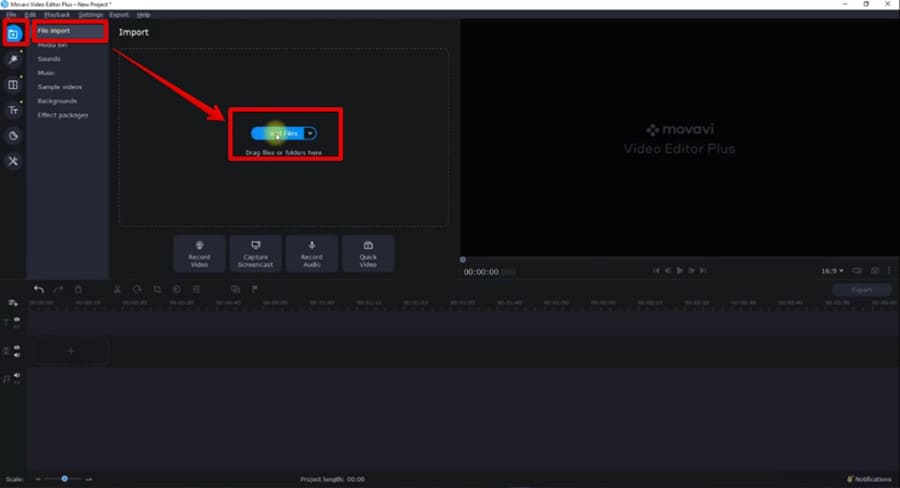This screenshot has height=488, width=900.
Task: Click the Crop icon in timeline toolbar
Action: coord(157,289)
